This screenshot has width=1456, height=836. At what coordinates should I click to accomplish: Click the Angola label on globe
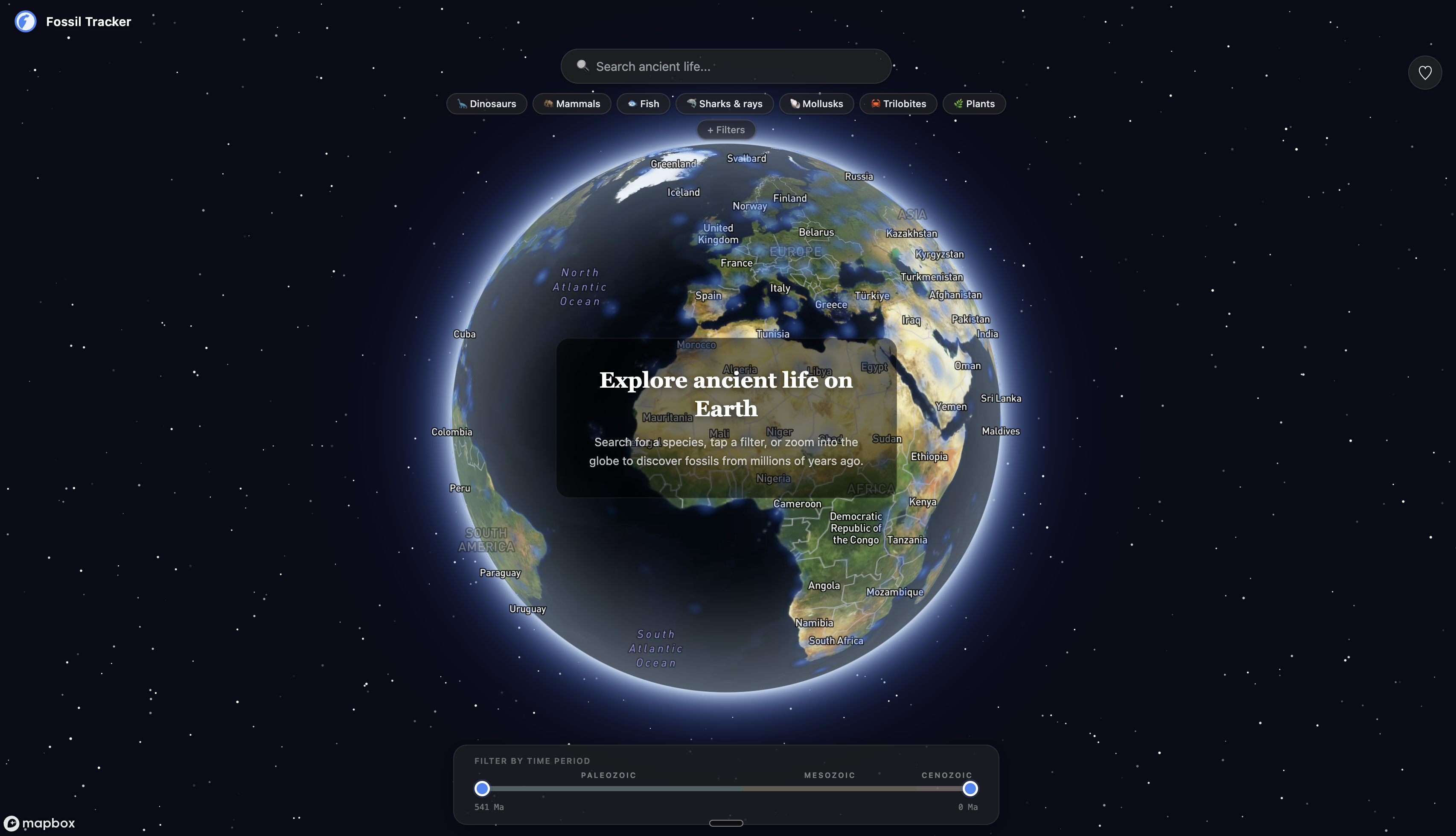point(824,586)
